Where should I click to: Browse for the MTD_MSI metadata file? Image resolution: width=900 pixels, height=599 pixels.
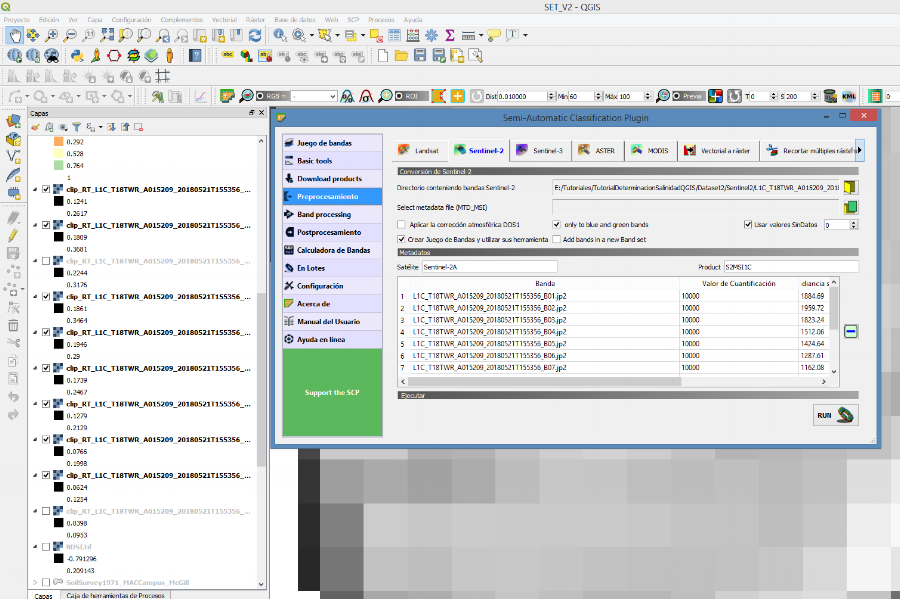tap(850, 207)
